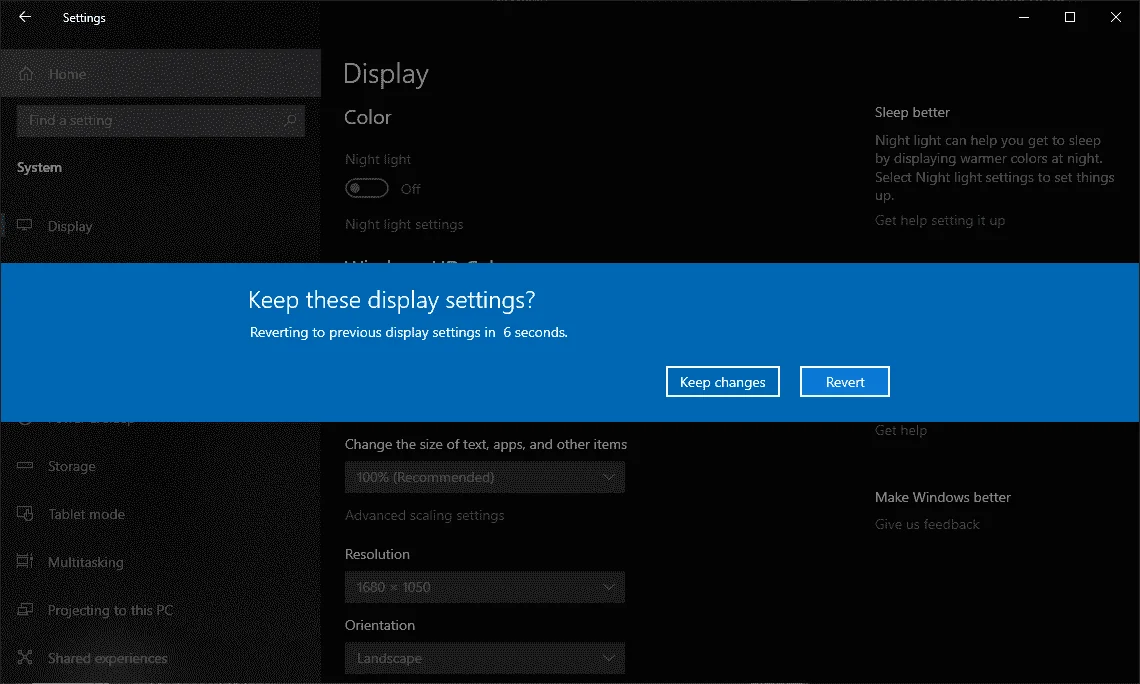
Task: Focus the Find a setting search box
Action: [x=161, y=120]
